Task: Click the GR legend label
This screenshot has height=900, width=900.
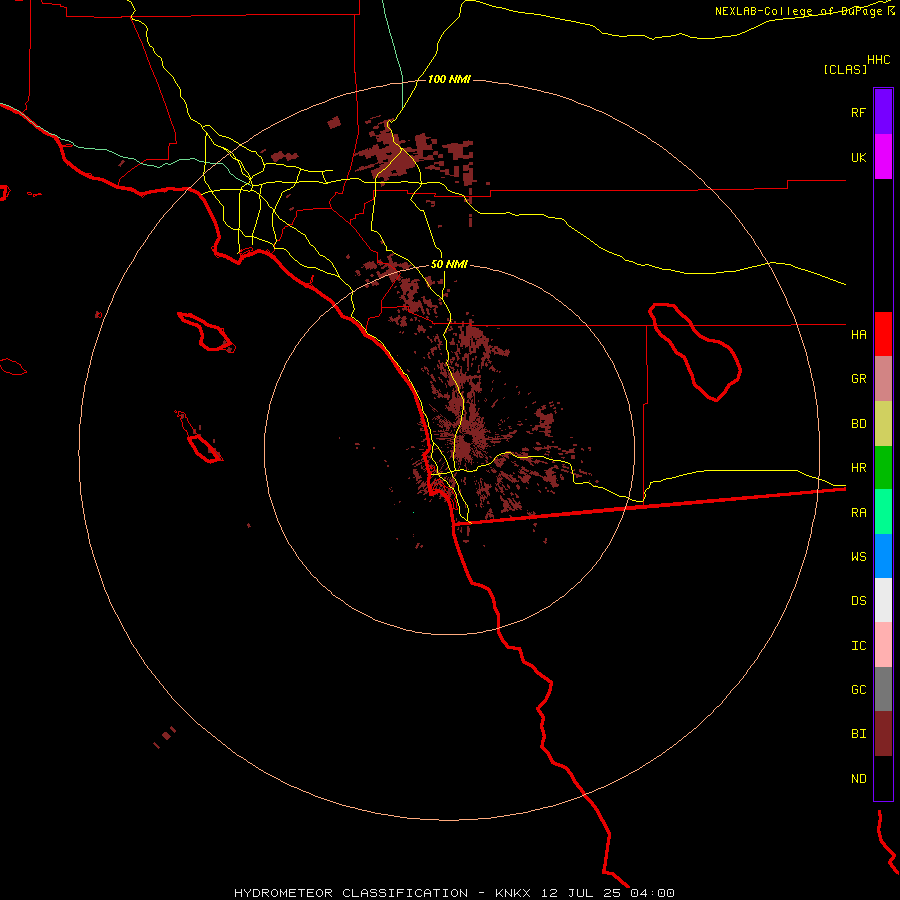Action: tap(859, 379)
